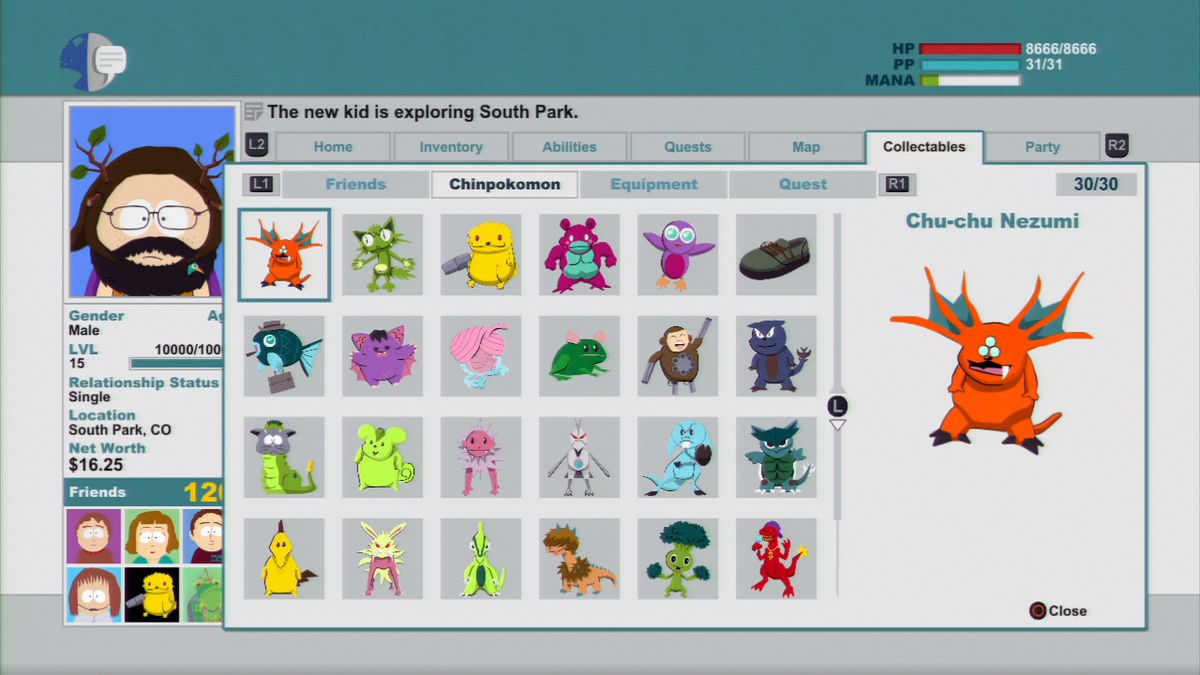Image resolution: width=1200 pixels, height=675 pixels.
Task: Open the Friends sub-tab
Action: pos(355,184)
